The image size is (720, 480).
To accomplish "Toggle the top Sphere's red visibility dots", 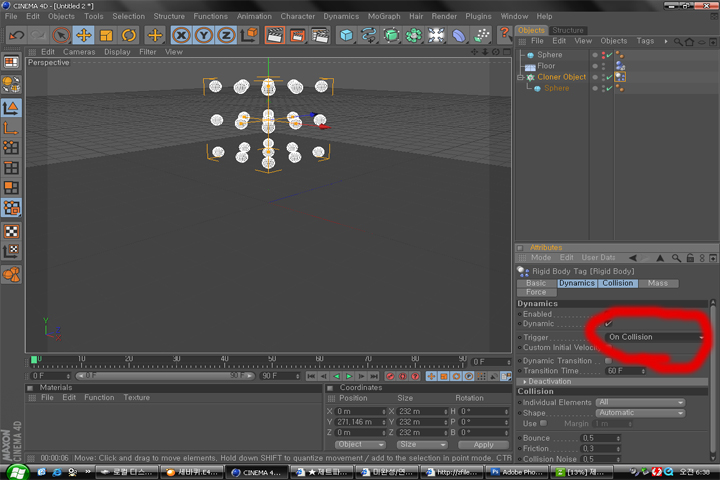I will [603, 55].
